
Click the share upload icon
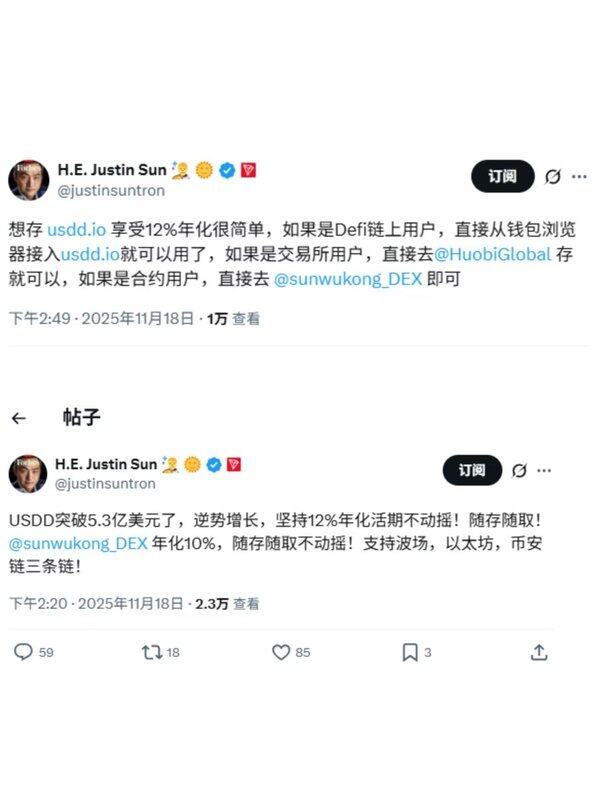[x=539, y=652]
